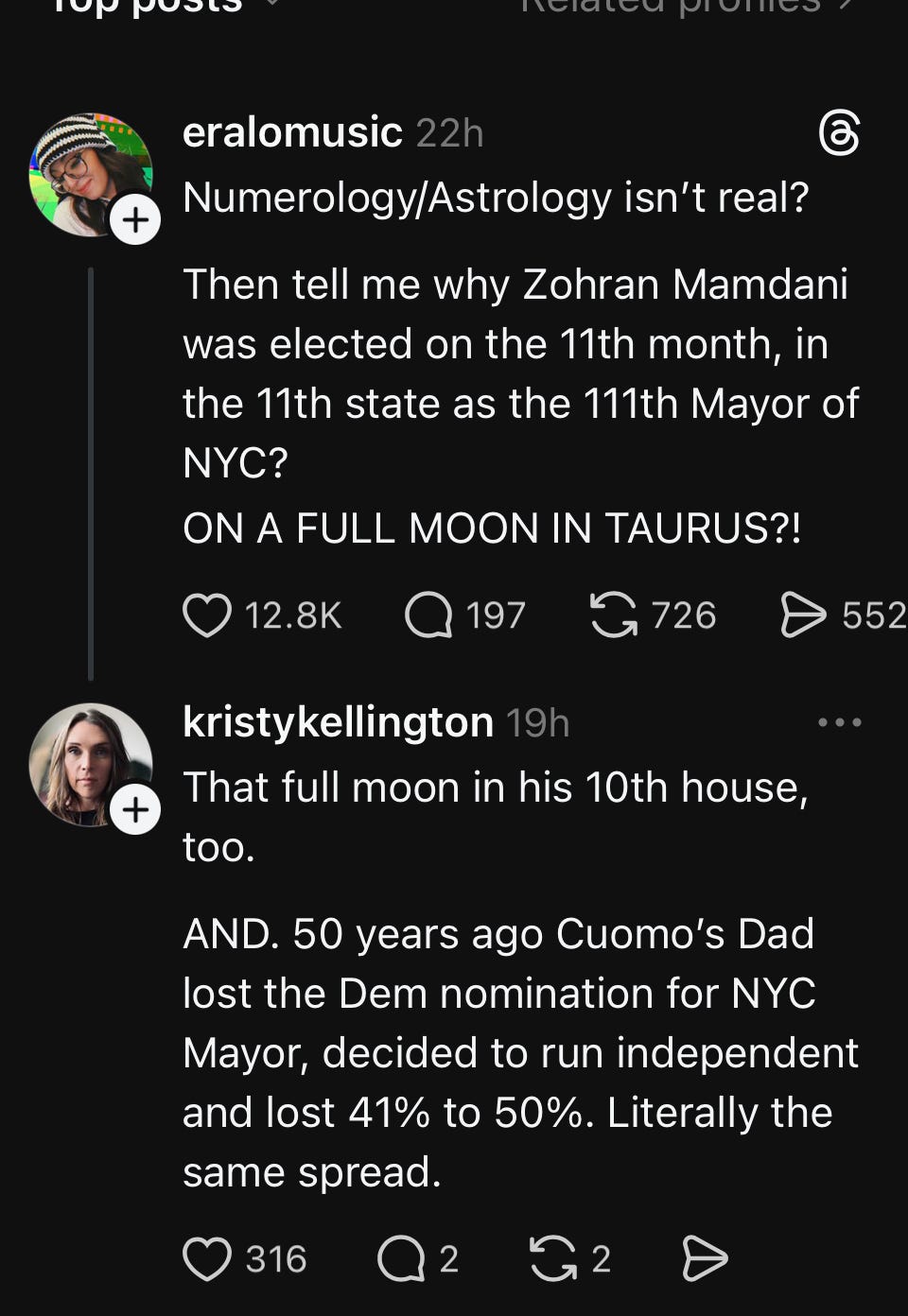
Task: Like kristykellington's reply
Action: pyautogui.click(x=207, y=1259)
